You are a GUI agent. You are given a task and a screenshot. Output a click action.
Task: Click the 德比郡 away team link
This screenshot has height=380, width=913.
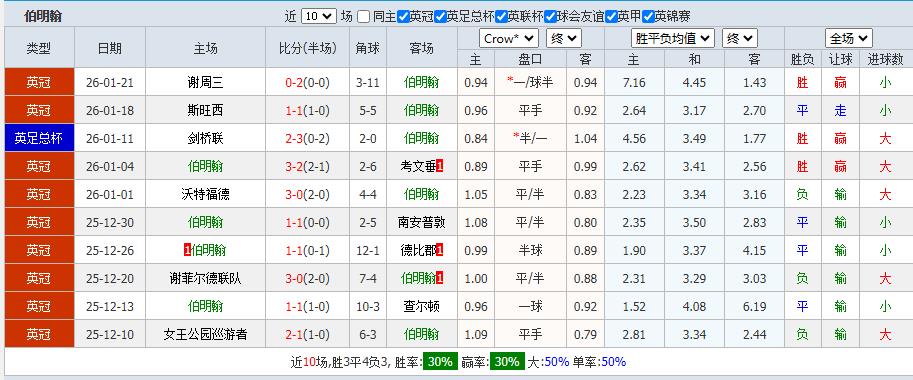coord(418,250)
